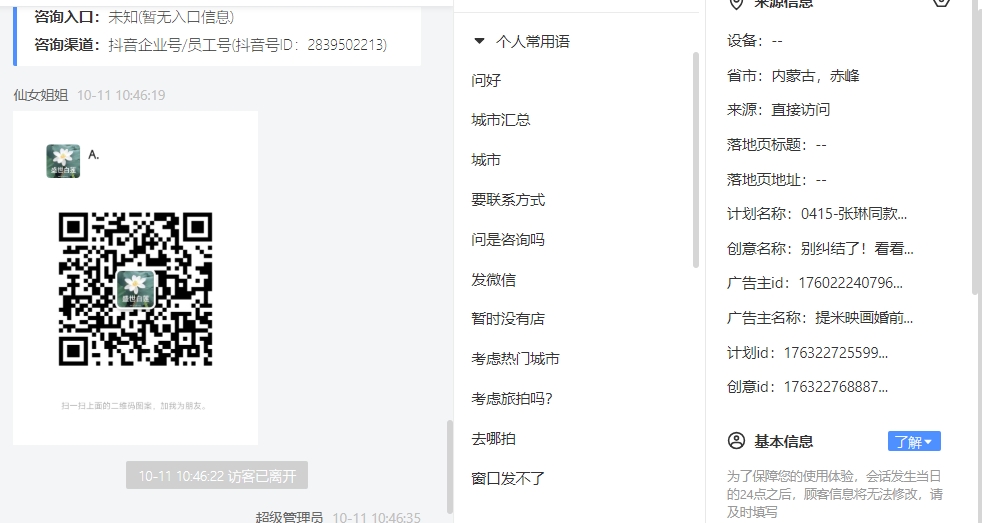Select the 考虑热门城市 quick phrase
This screenshot has height=523, width=982.
click(515, 358)
